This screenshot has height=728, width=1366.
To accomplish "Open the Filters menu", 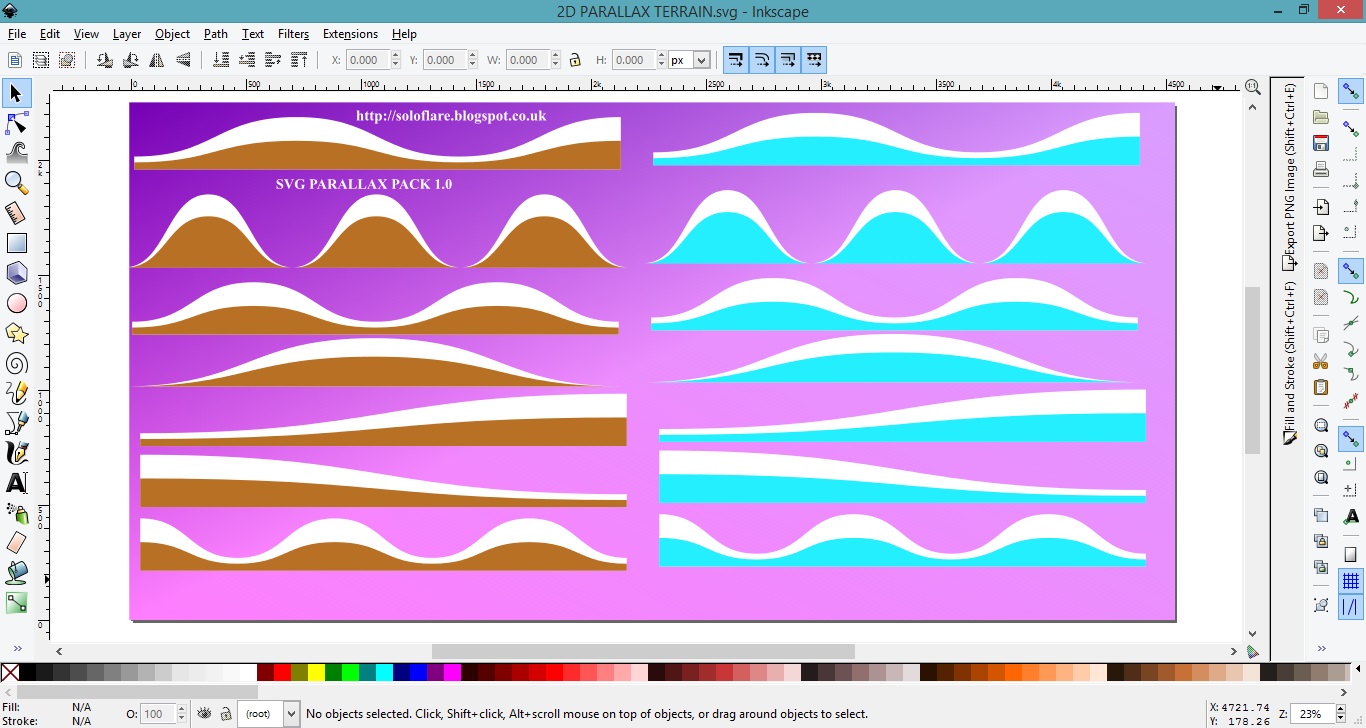I will 293,34.
